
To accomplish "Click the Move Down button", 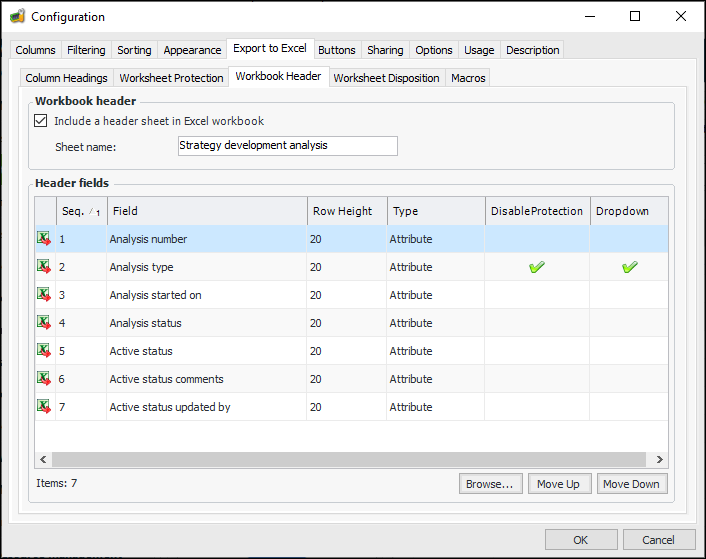I will pyautogui.click(x=631, y=484).
